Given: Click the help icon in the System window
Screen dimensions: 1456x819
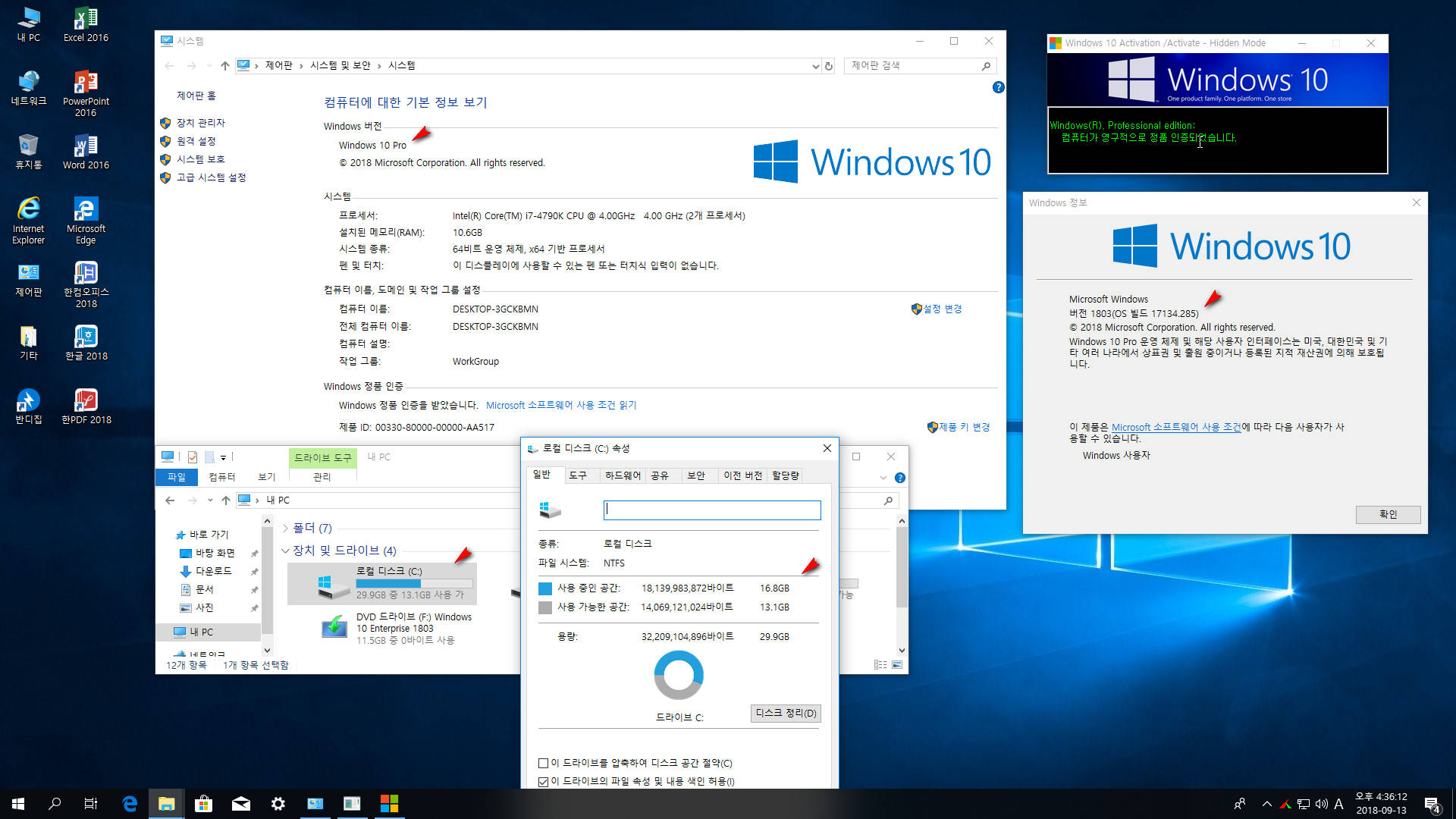Looking at the screenshot, I should tap(998, 87).
